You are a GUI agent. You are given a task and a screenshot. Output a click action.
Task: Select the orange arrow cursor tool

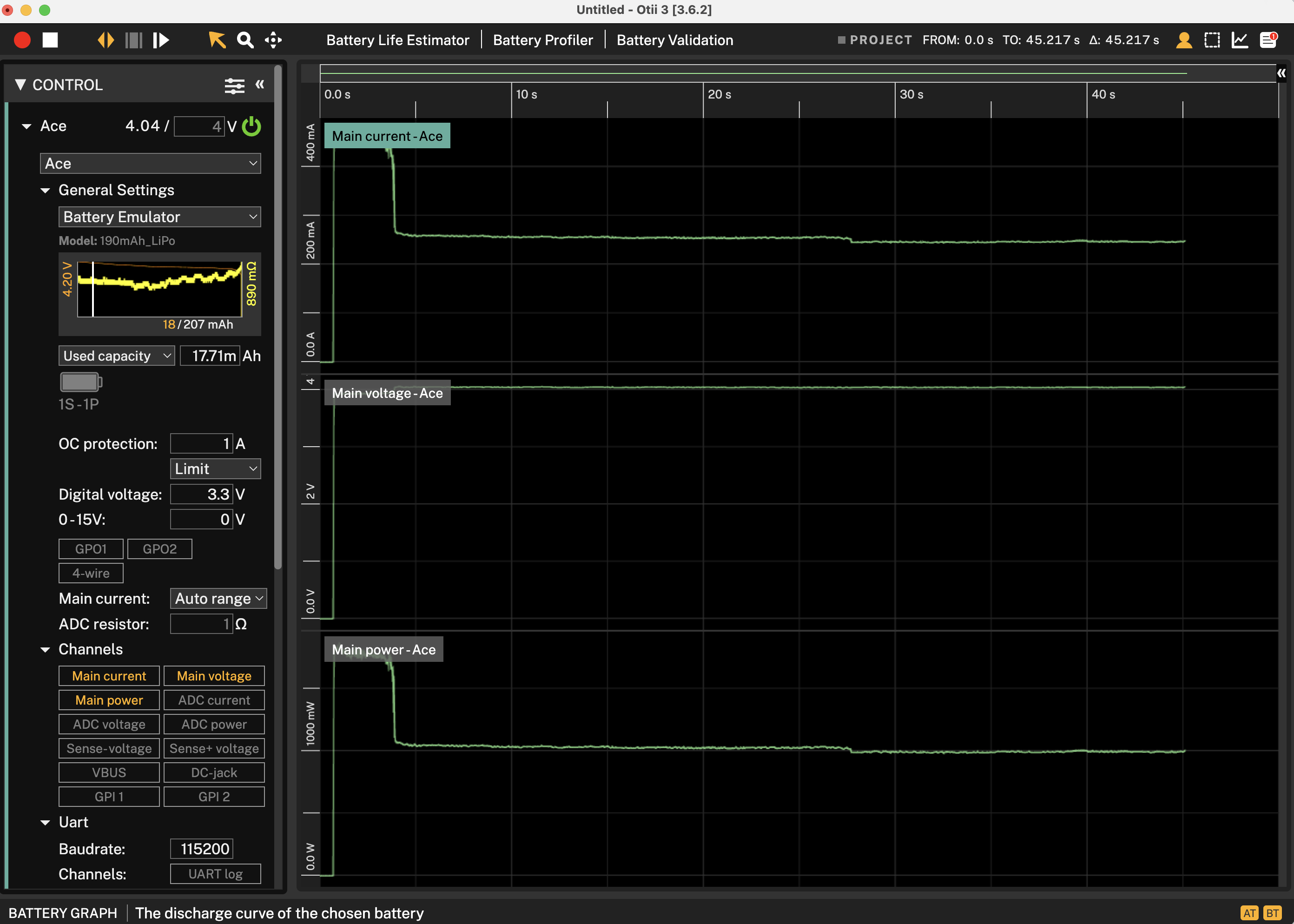click(217, 40)
